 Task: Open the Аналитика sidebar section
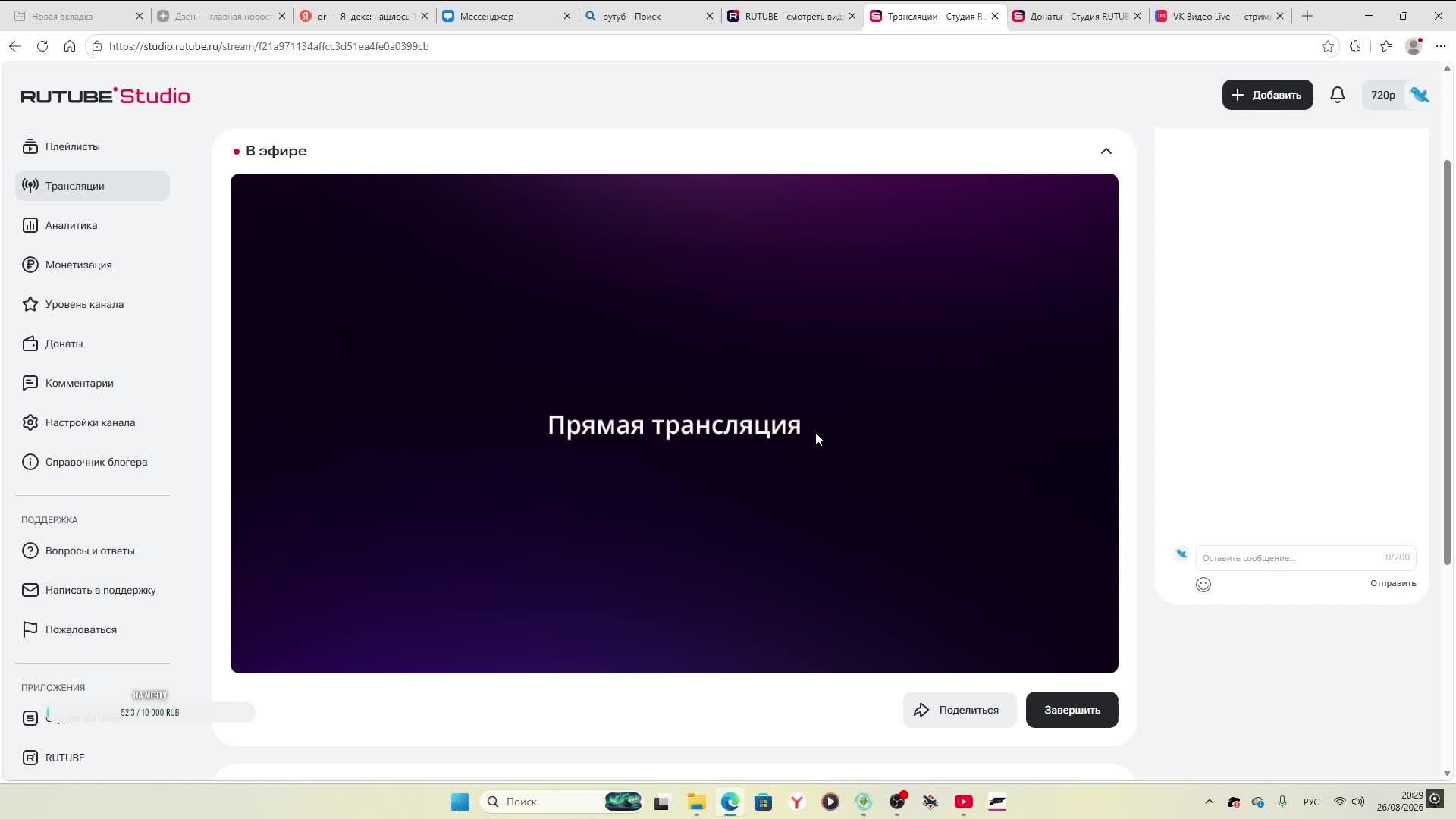pos(93,225)
